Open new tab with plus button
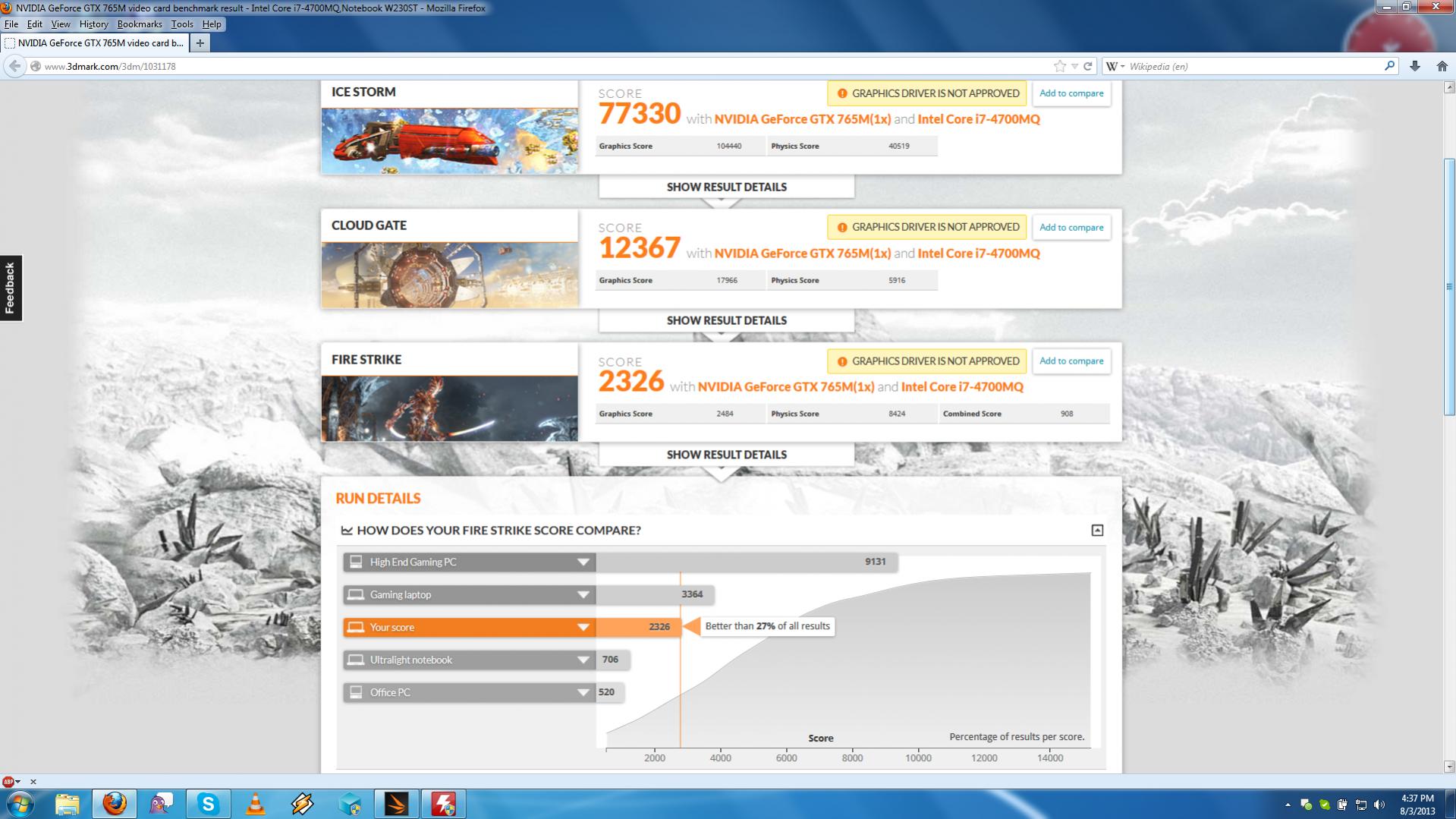The height and width of the screenshot is (819, 1456). tap(200, 43)
